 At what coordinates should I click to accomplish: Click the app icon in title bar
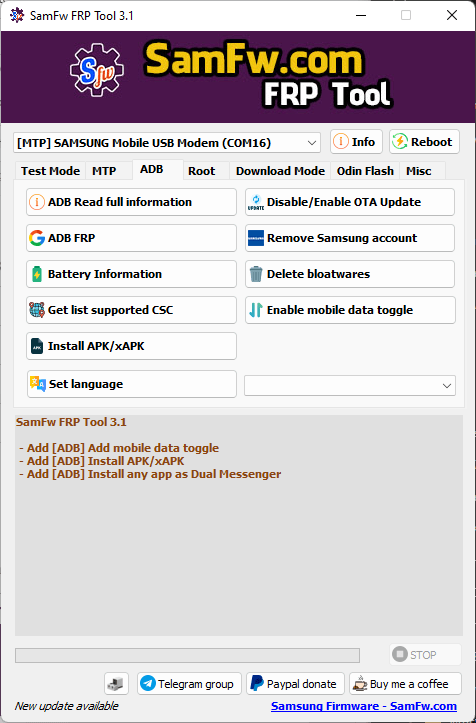(x=17, y=15)
